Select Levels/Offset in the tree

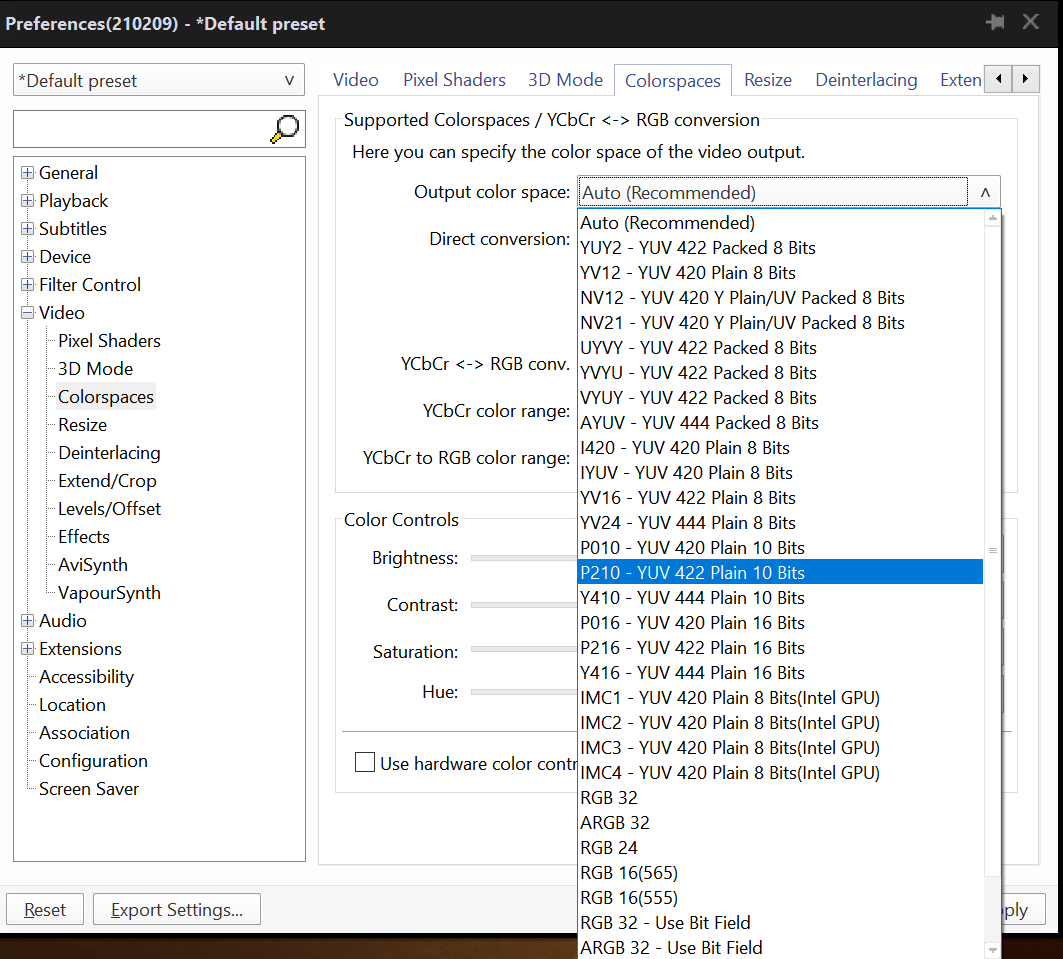click(109, 509)
